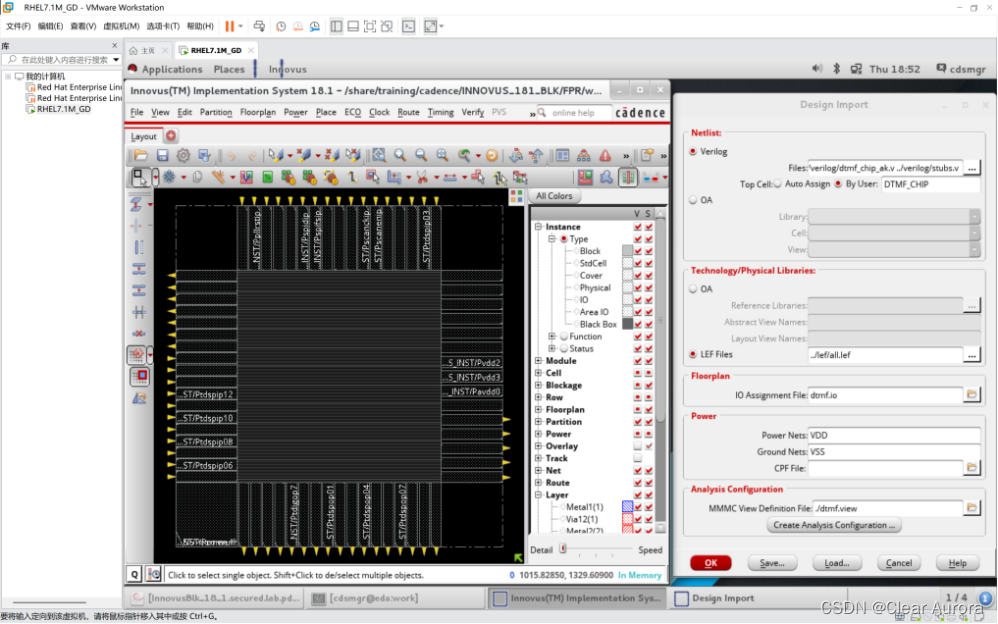Toggle Overlay visibility checkbox
The image size is (998, 624).
[638, 446]
